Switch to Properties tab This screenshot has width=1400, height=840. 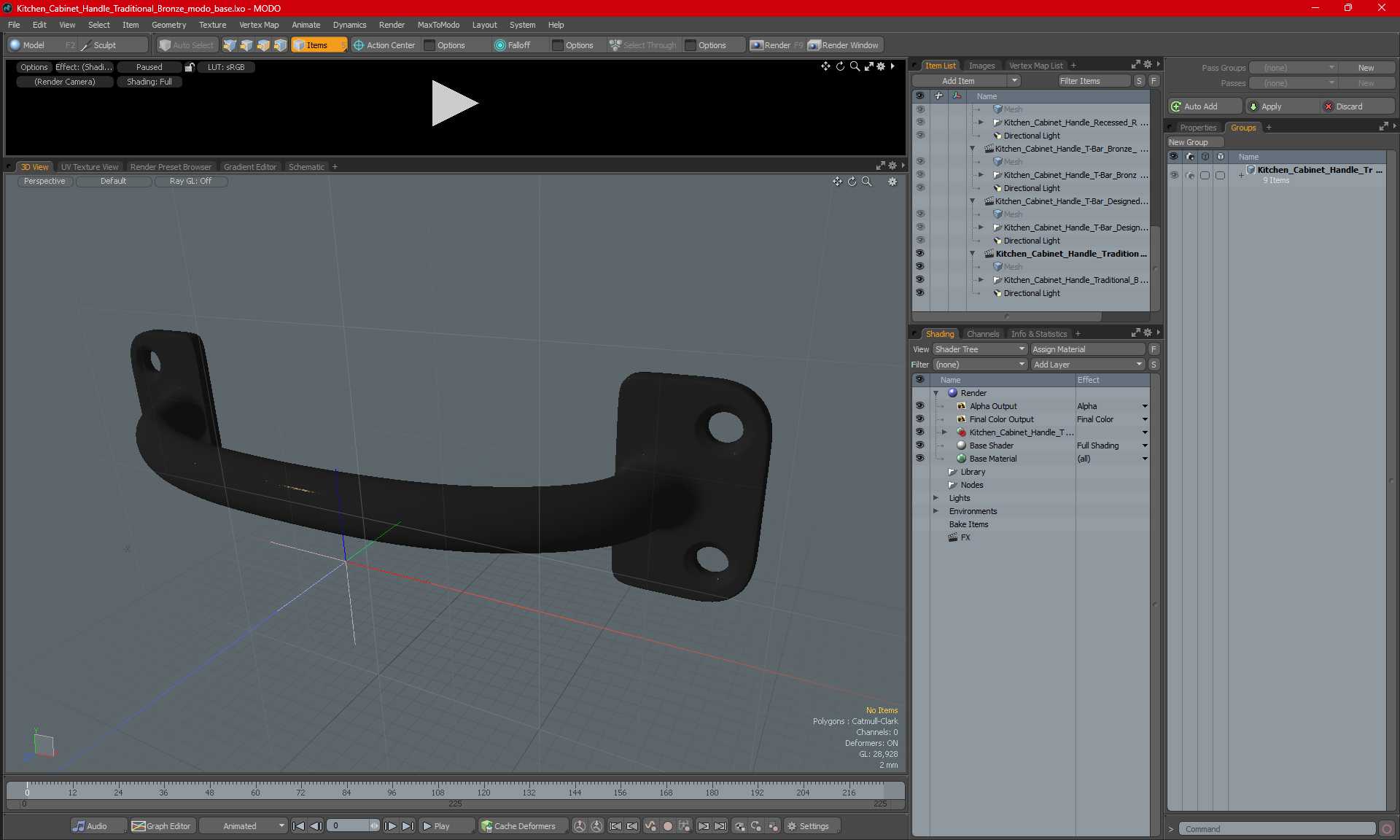coord(1198,128)
